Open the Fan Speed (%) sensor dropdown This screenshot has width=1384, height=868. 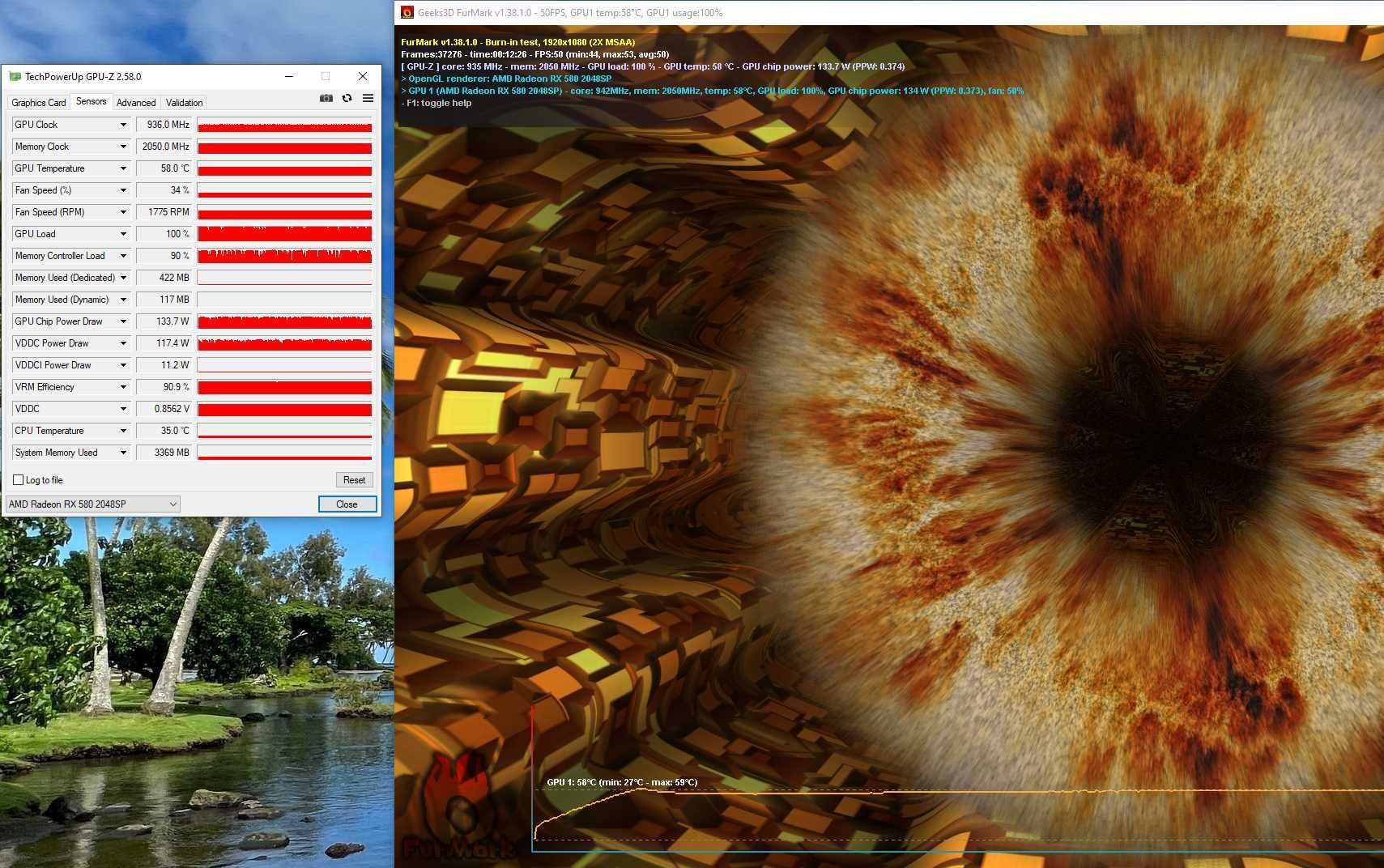123,190
